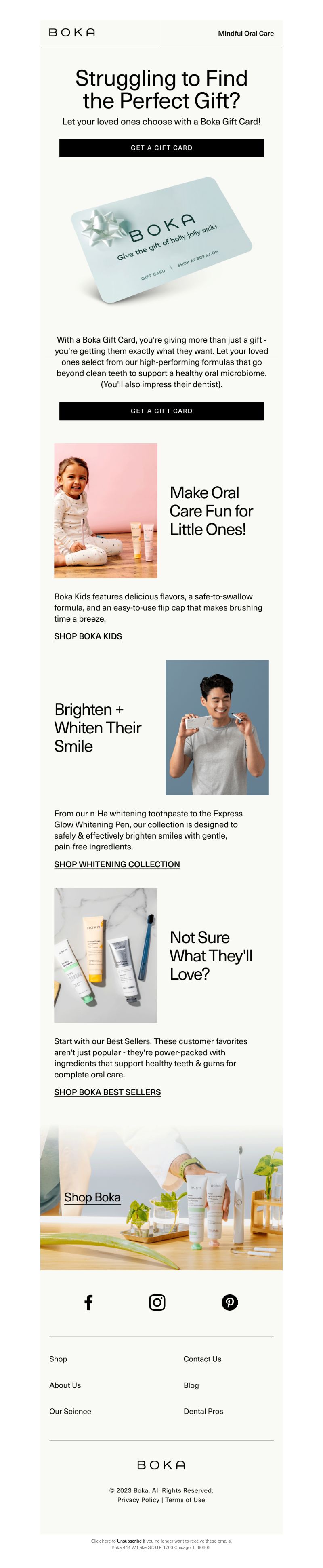
Task: Select the Shop footer menu item
Action: coord(59,1359)
